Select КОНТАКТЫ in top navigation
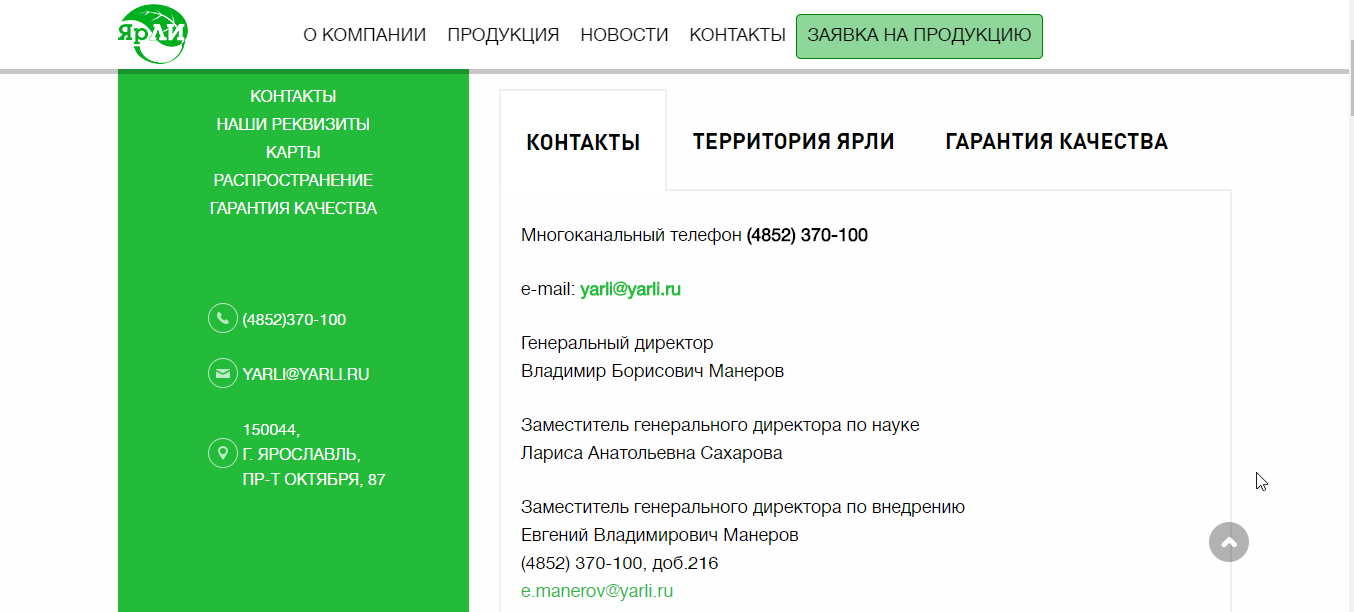Viewport: 1354px width, 612px height. (x=737, y=34)
